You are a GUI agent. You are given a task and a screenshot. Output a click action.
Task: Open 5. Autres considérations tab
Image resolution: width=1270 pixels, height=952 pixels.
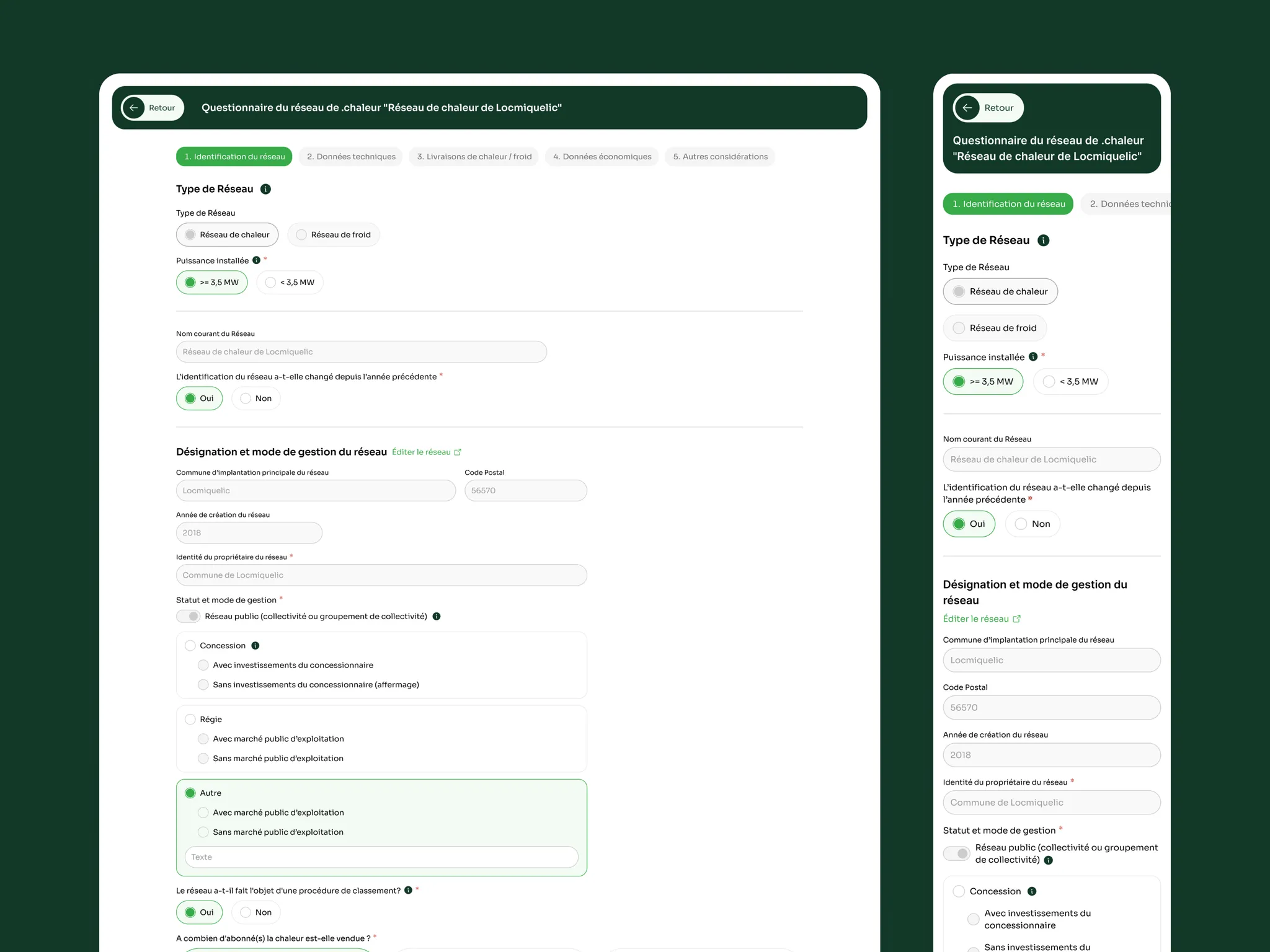721,157
